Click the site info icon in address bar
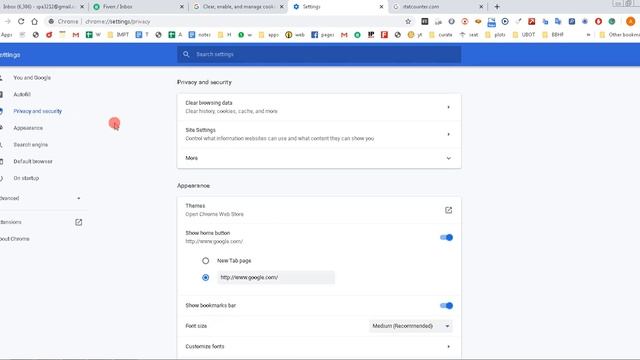 click(x=51, y=21)
